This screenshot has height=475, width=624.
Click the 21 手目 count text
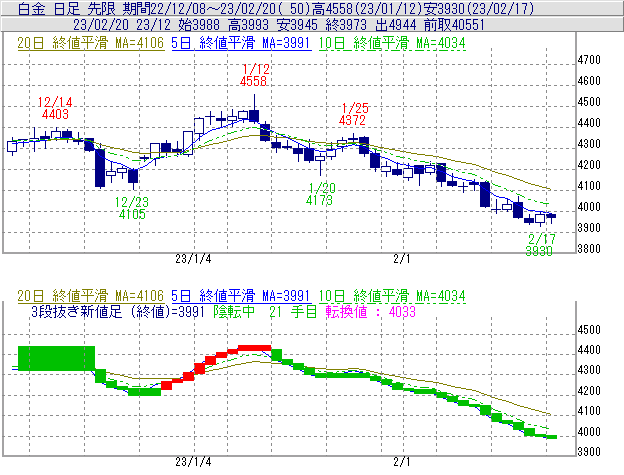coord(293,311)
